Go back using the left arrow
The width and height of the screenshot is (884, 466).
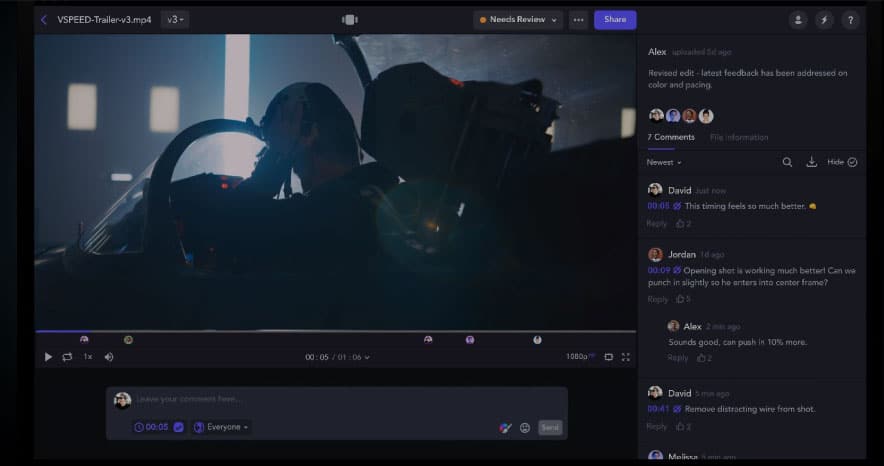(44, 19)
